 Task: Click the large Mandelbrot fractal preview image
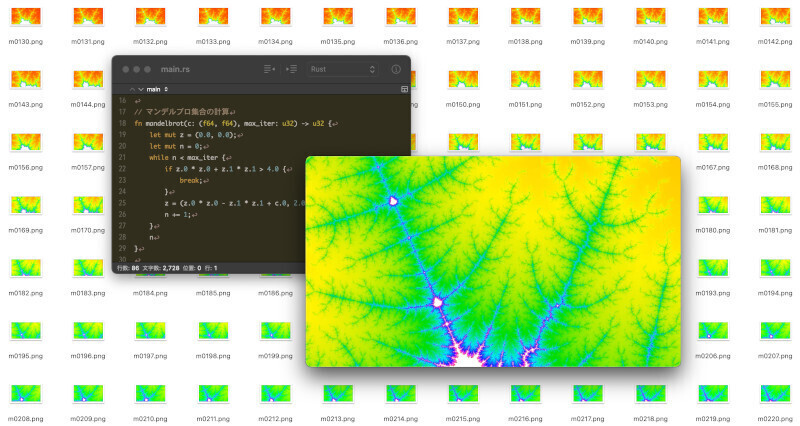[493, 260]
